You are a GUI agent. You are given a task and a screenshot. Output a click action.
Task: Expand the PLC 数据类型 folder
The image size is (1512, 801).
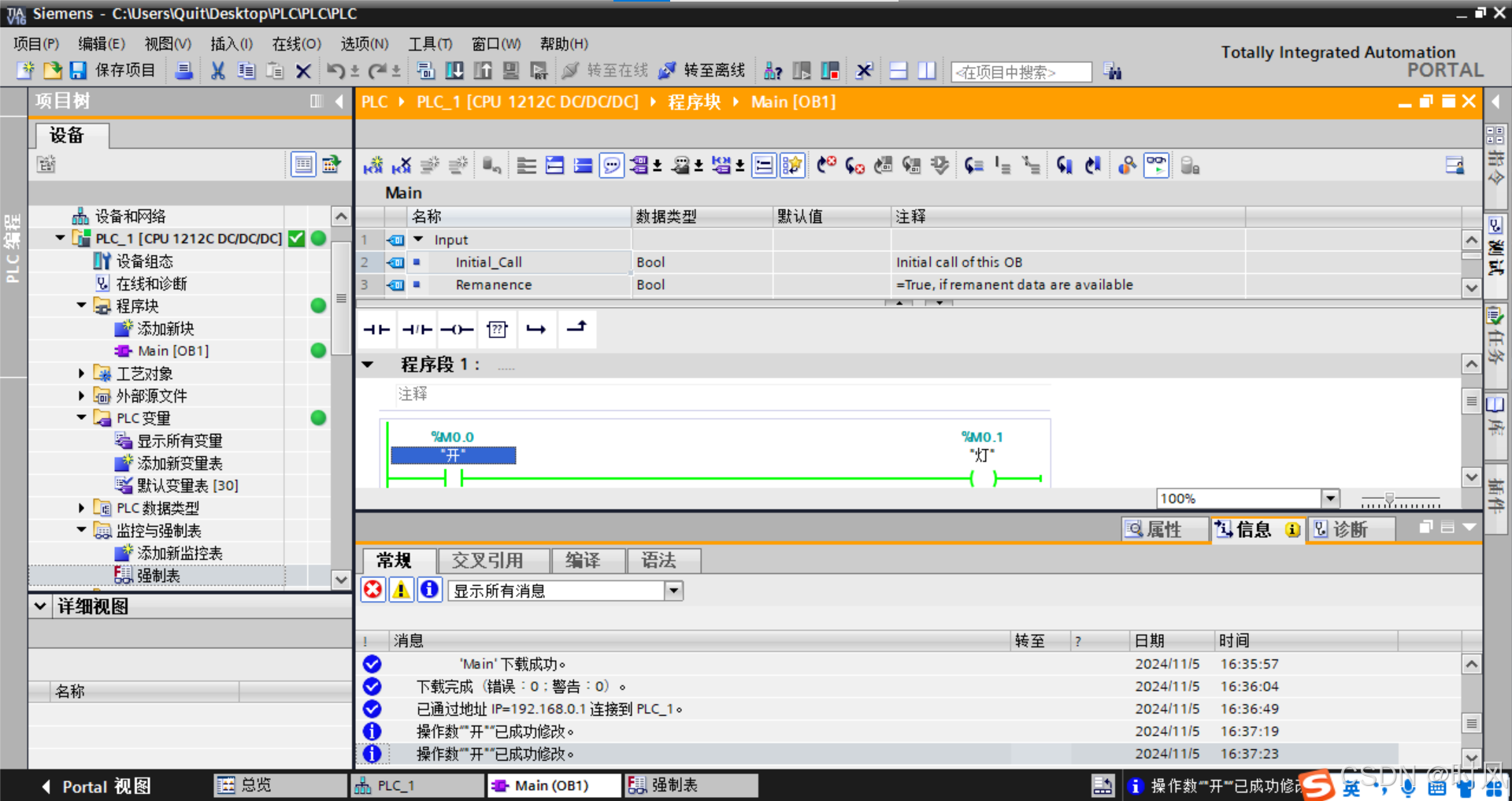(82, 508)
